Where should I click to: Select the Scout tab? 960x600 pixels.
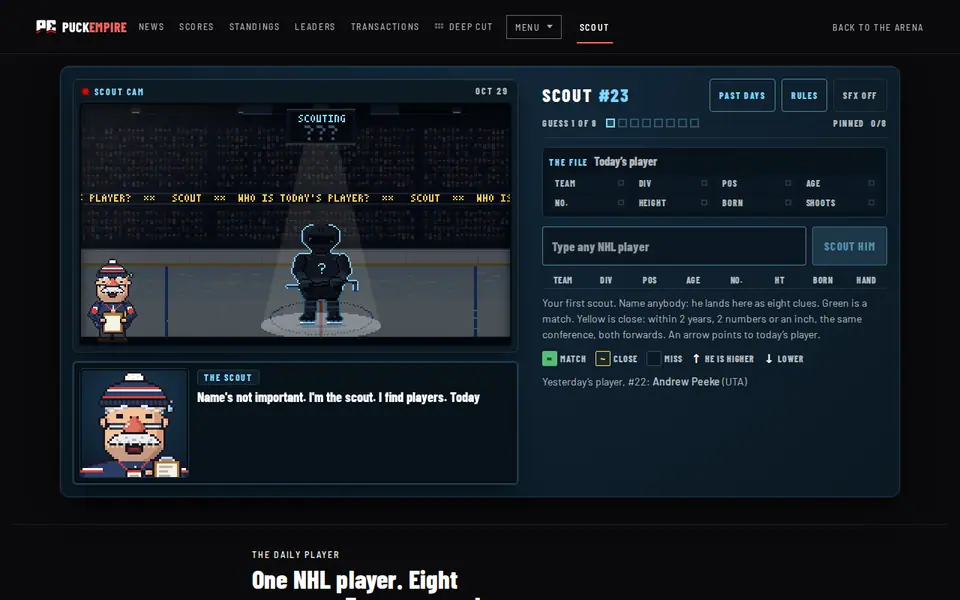(x=594, y=28)
